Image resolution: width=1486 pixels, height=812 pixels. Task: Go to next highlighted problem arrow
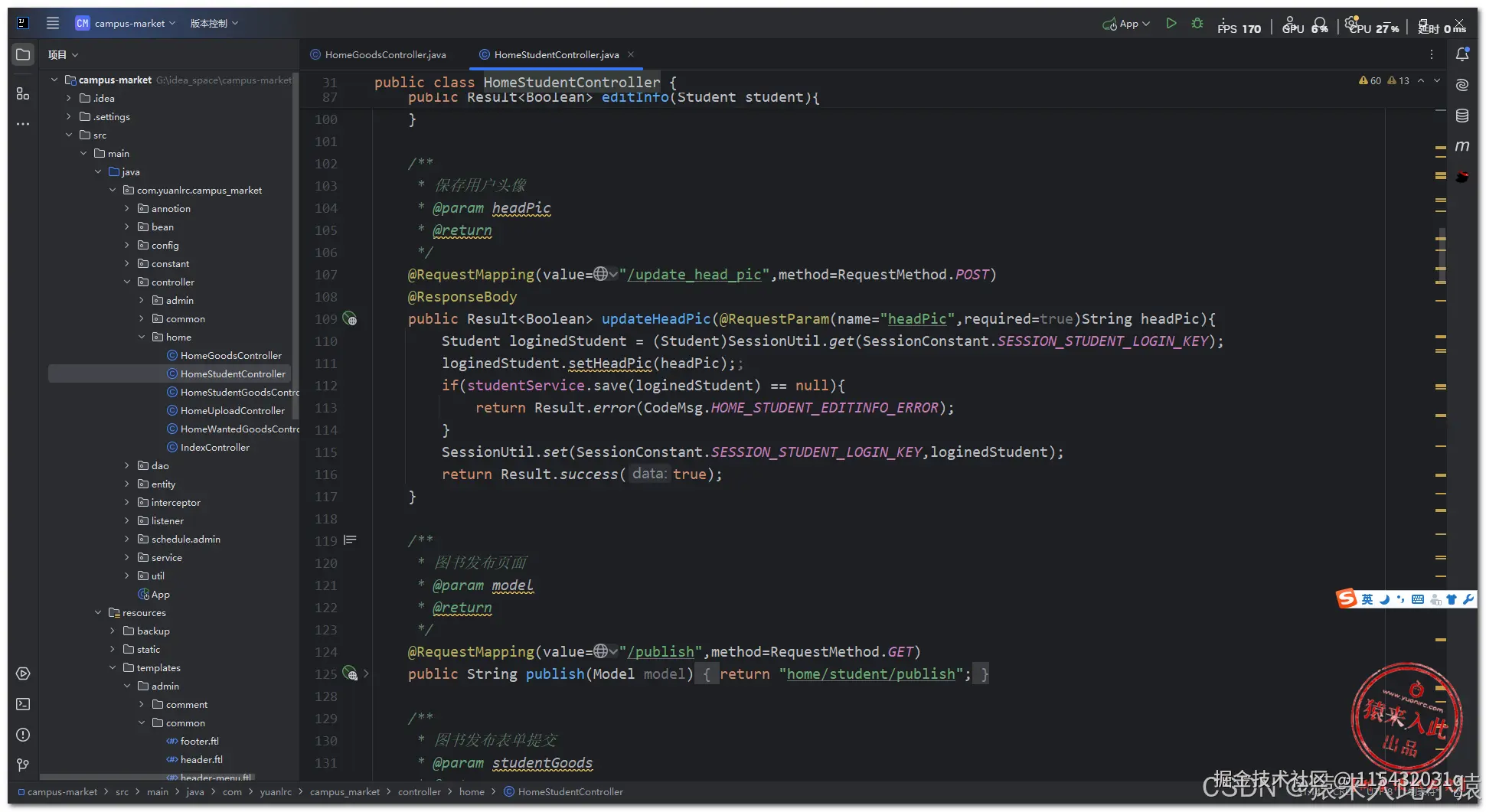(1437, 80)
